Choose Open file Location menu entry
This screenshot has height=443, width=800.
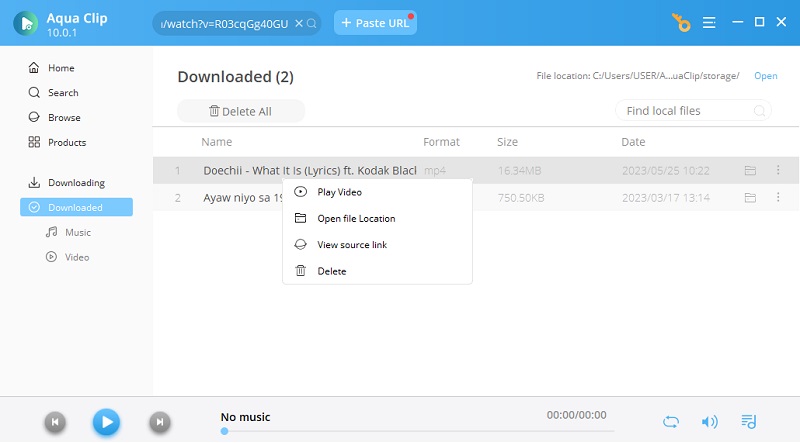click(x=377, y=218)
